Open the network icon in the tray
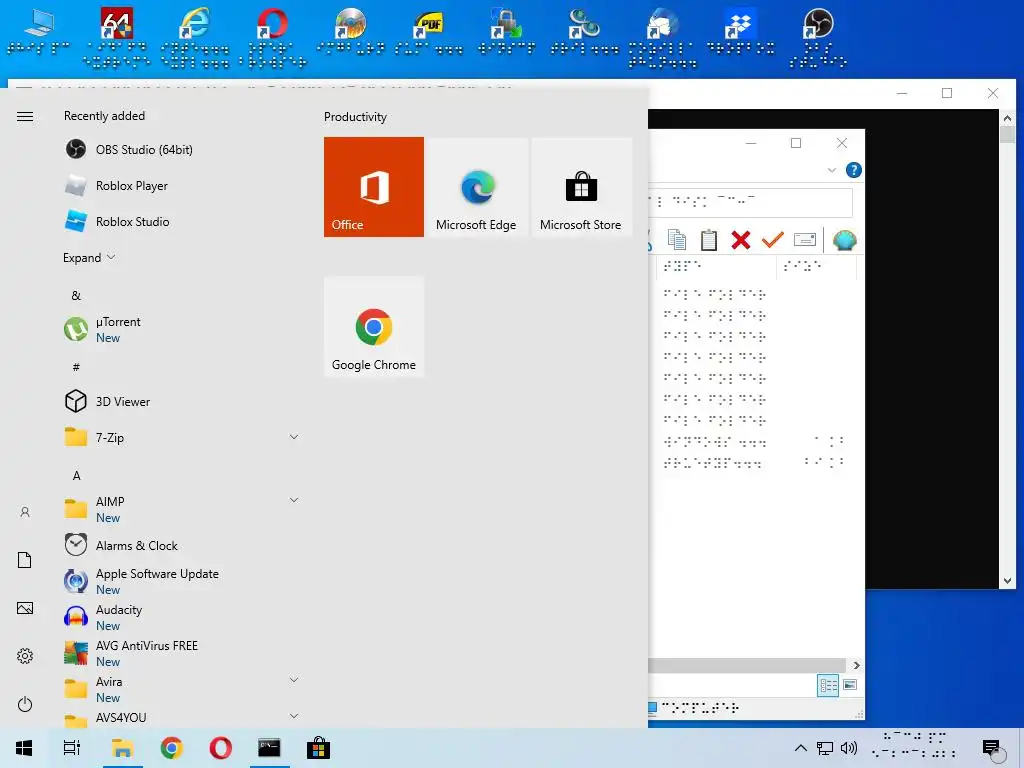This screenshot has height=768, width=1024. (x=825, y=748)
